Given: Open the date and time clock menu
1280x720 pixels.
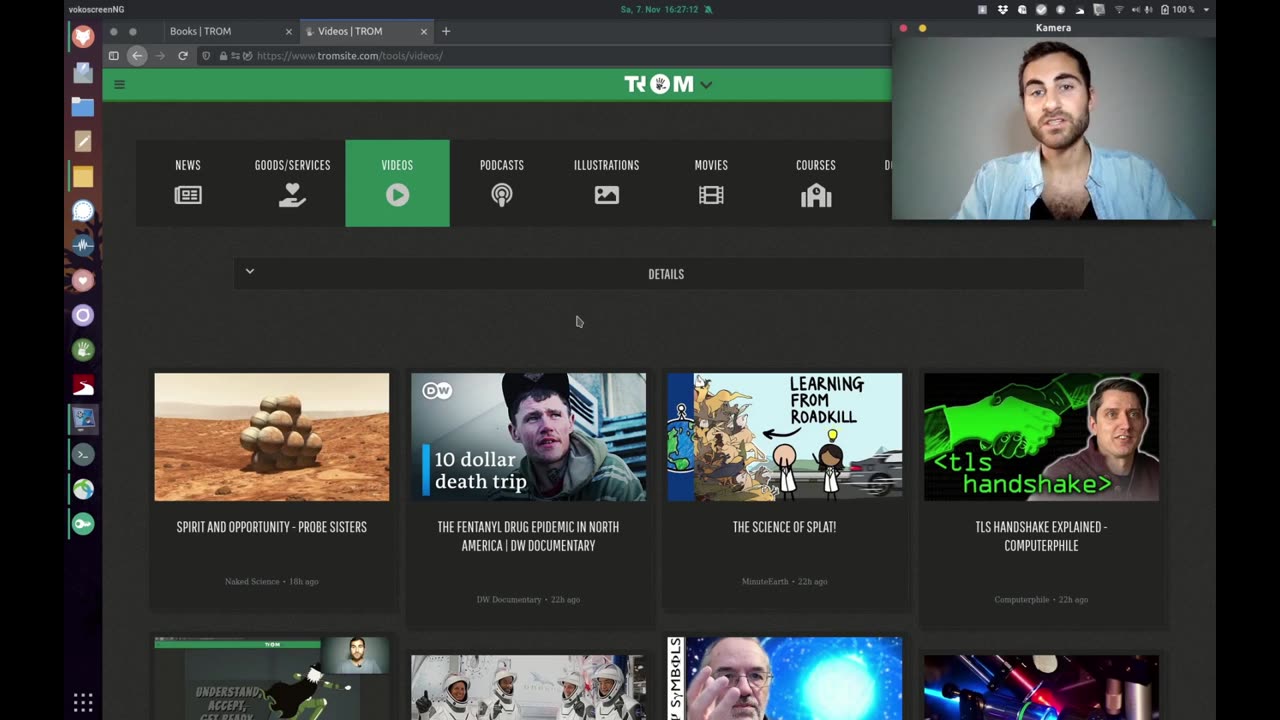Looking at the screenshot, I should point(660,9).
